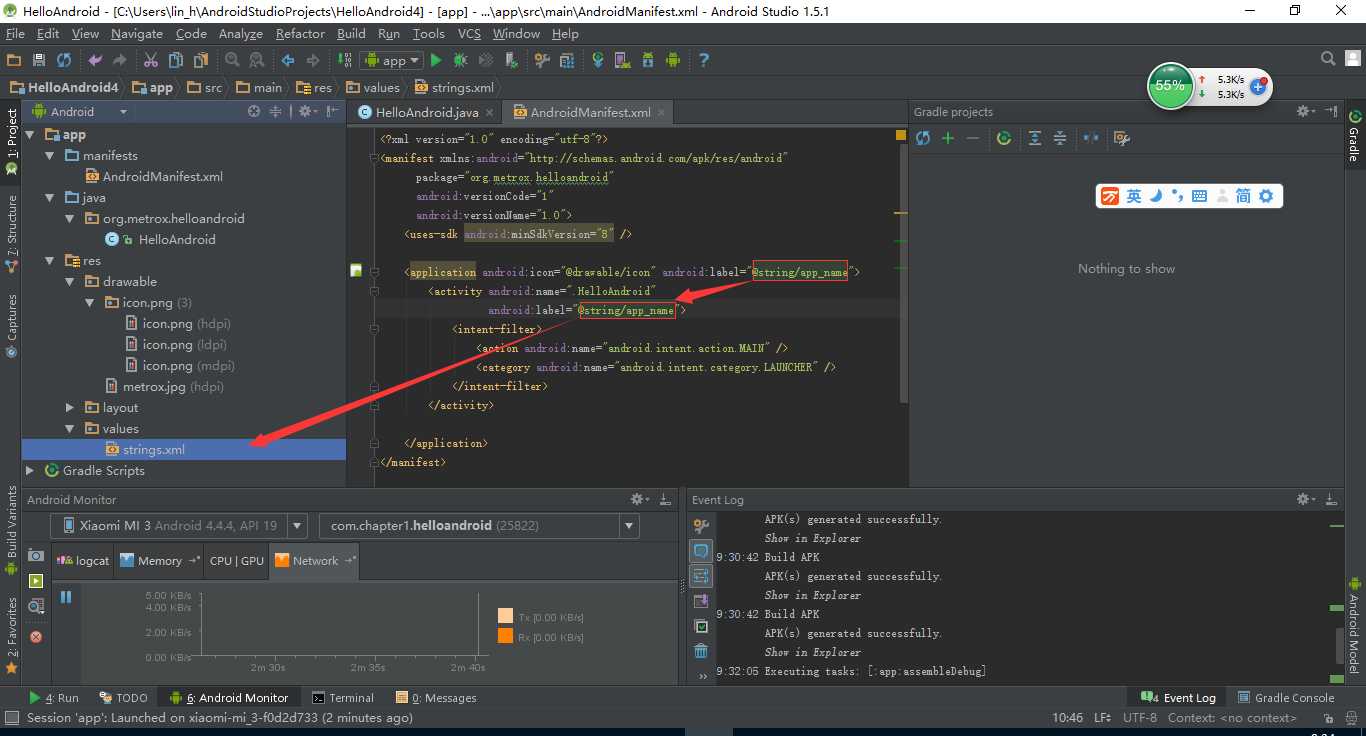Collapse all in Gradle projects toolbar
The height and width of the screenshot is (736, 1366).
point(1060,138)
